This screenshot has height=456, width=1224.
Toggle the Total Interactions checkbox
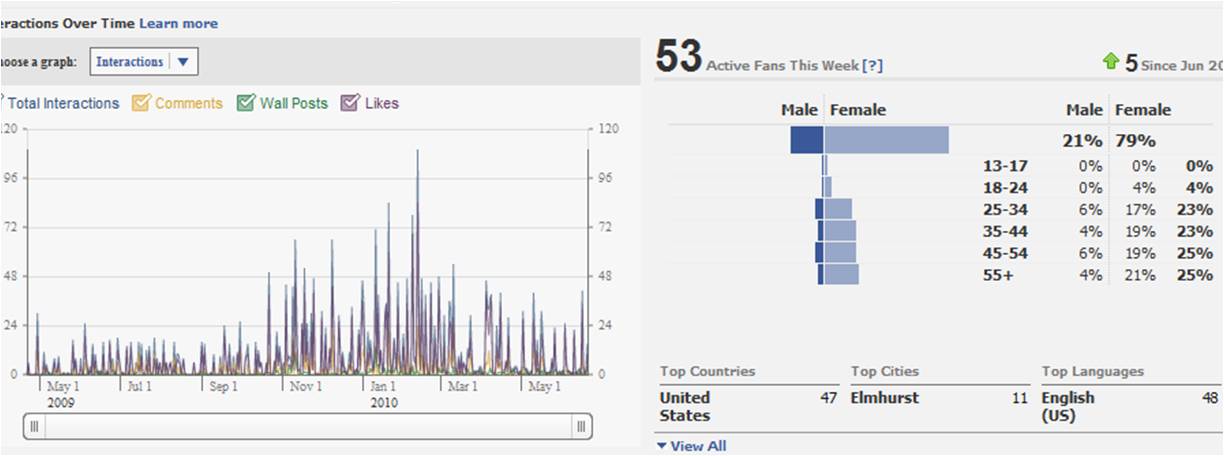coord(3,103)
